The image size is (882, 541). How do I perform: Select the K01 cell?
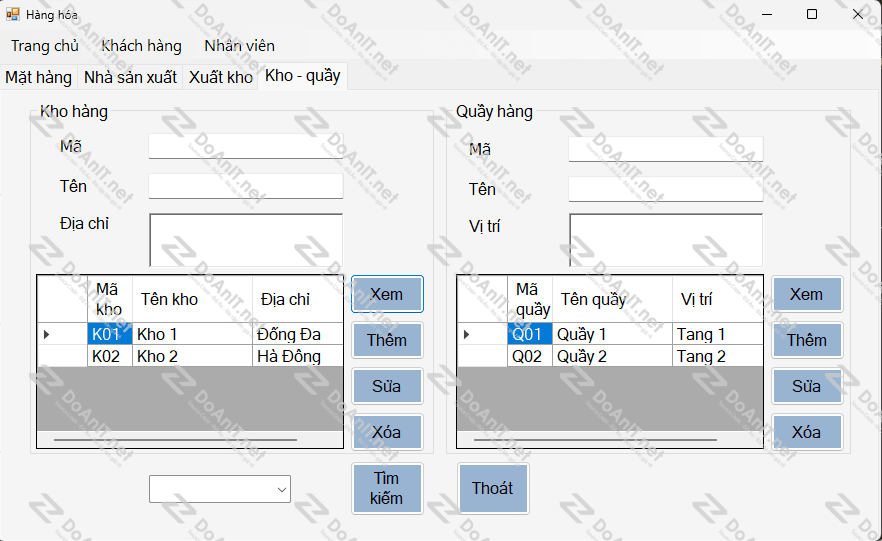point(110,334)
